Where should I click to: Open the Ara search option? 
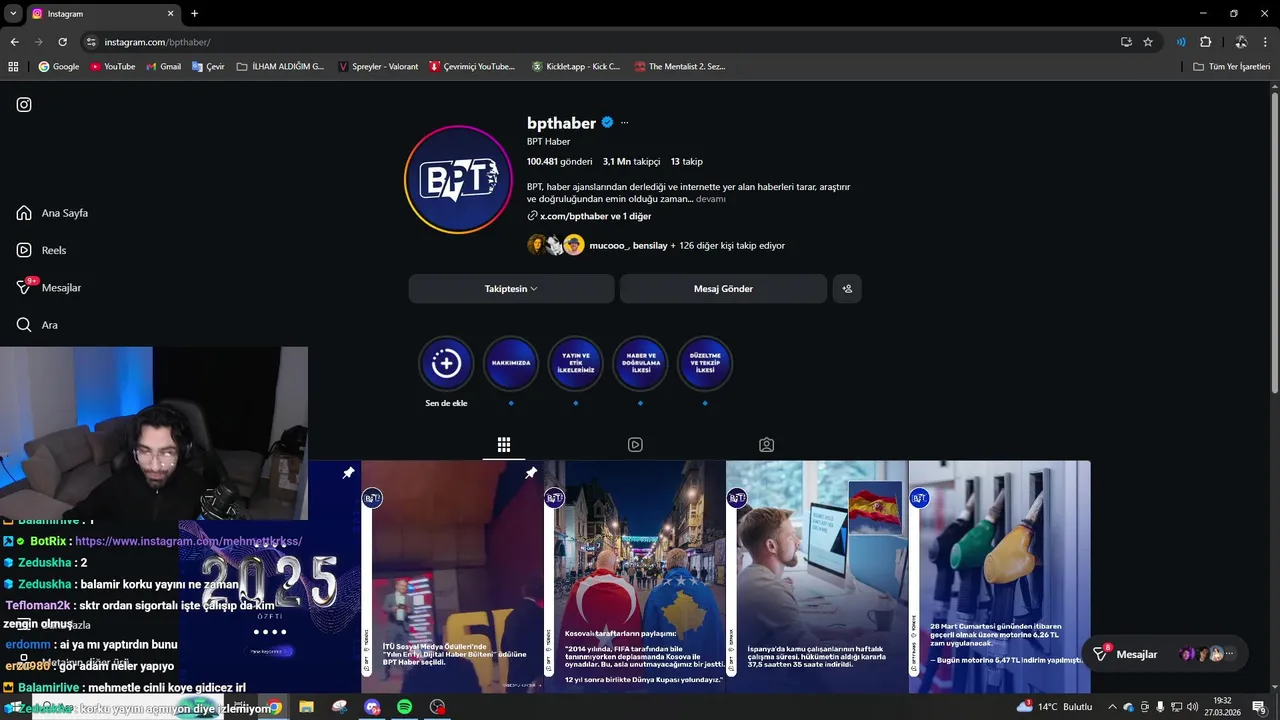(x=37, y=325)
